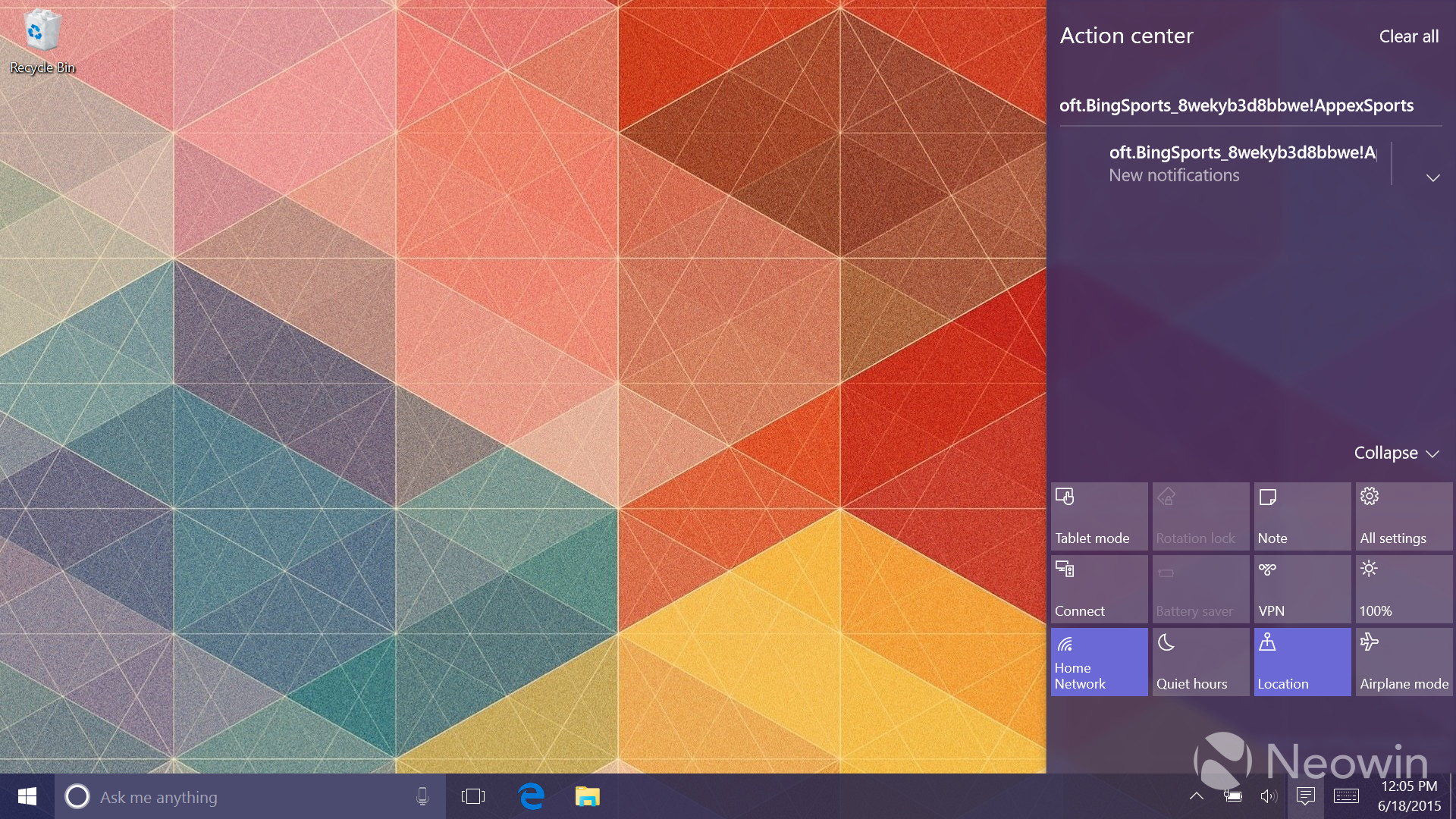Toggle the Home Network Wi-Fi tile
The image size is (1456, 819).
(x=1099, y=662)
